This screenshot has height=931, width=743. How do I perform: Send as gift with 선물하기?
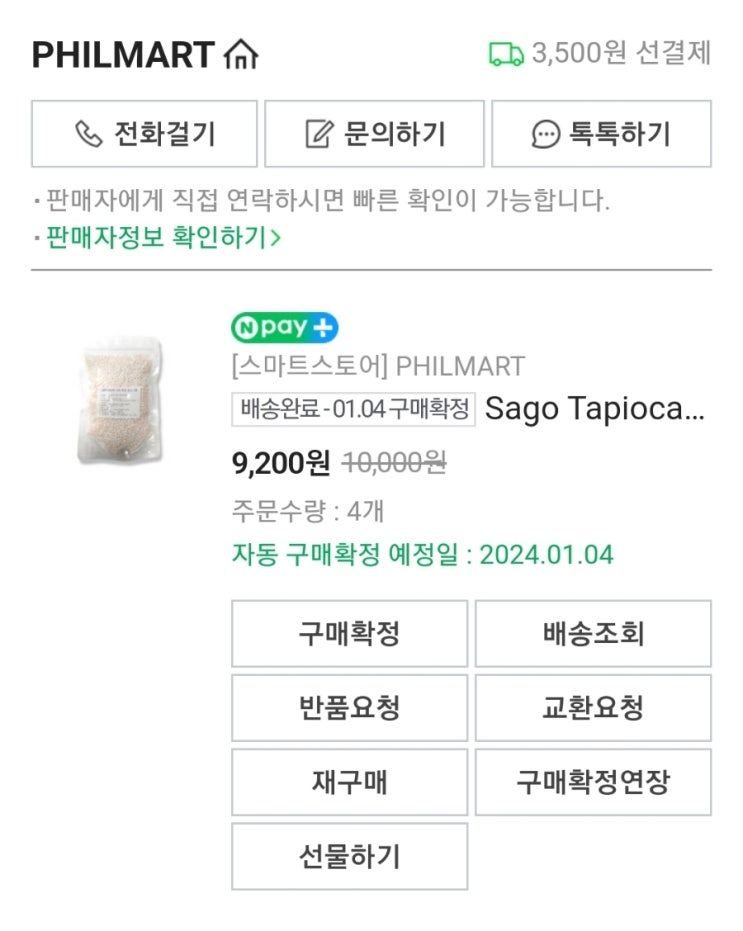(x=349, y=856)
